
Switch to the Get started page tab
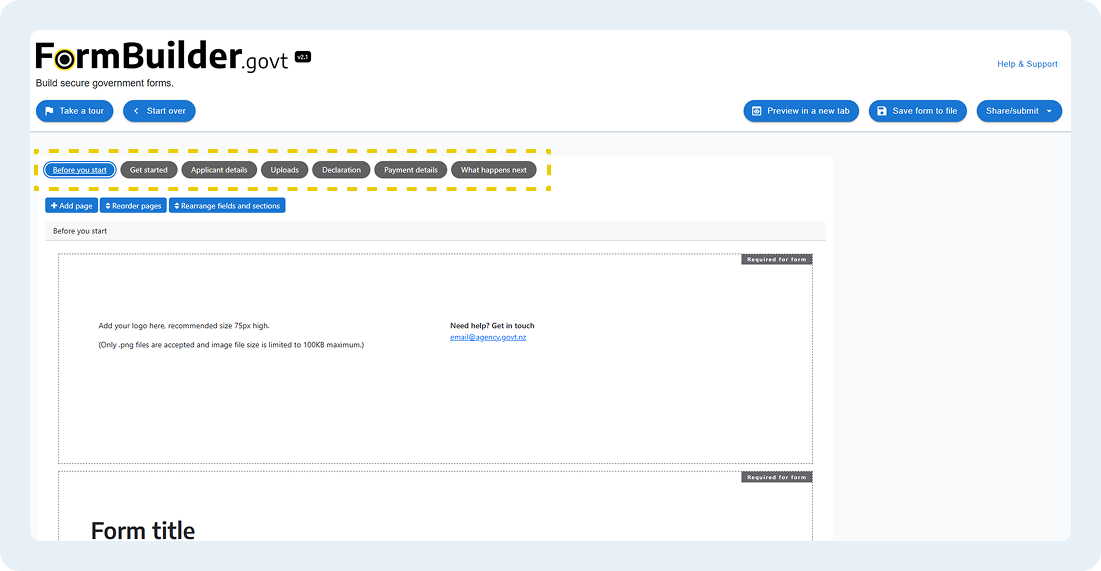click(x=149, y=170)
